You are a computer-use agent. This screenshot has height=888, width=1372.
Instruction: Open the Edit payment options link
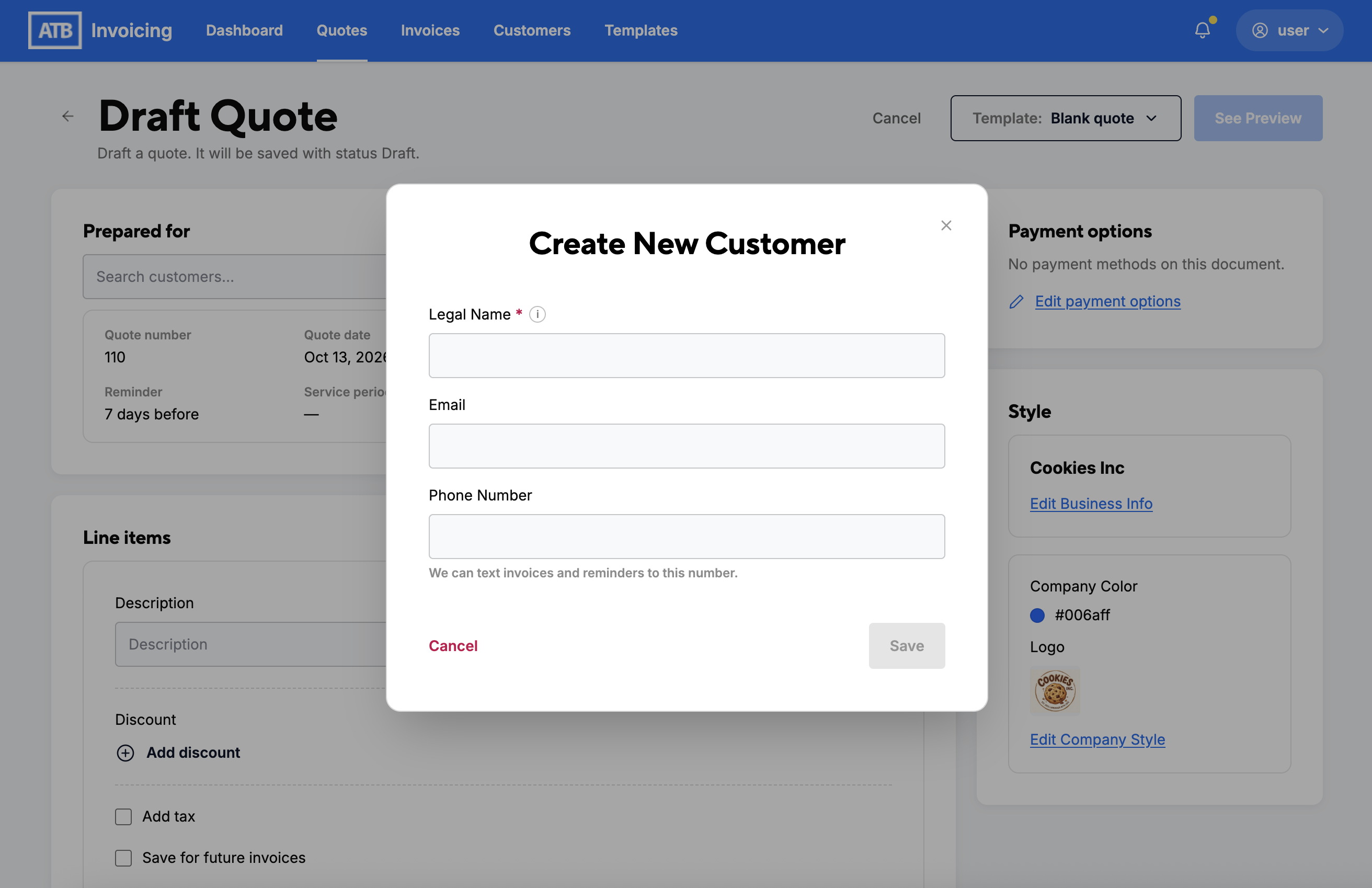coord(1107,302)
